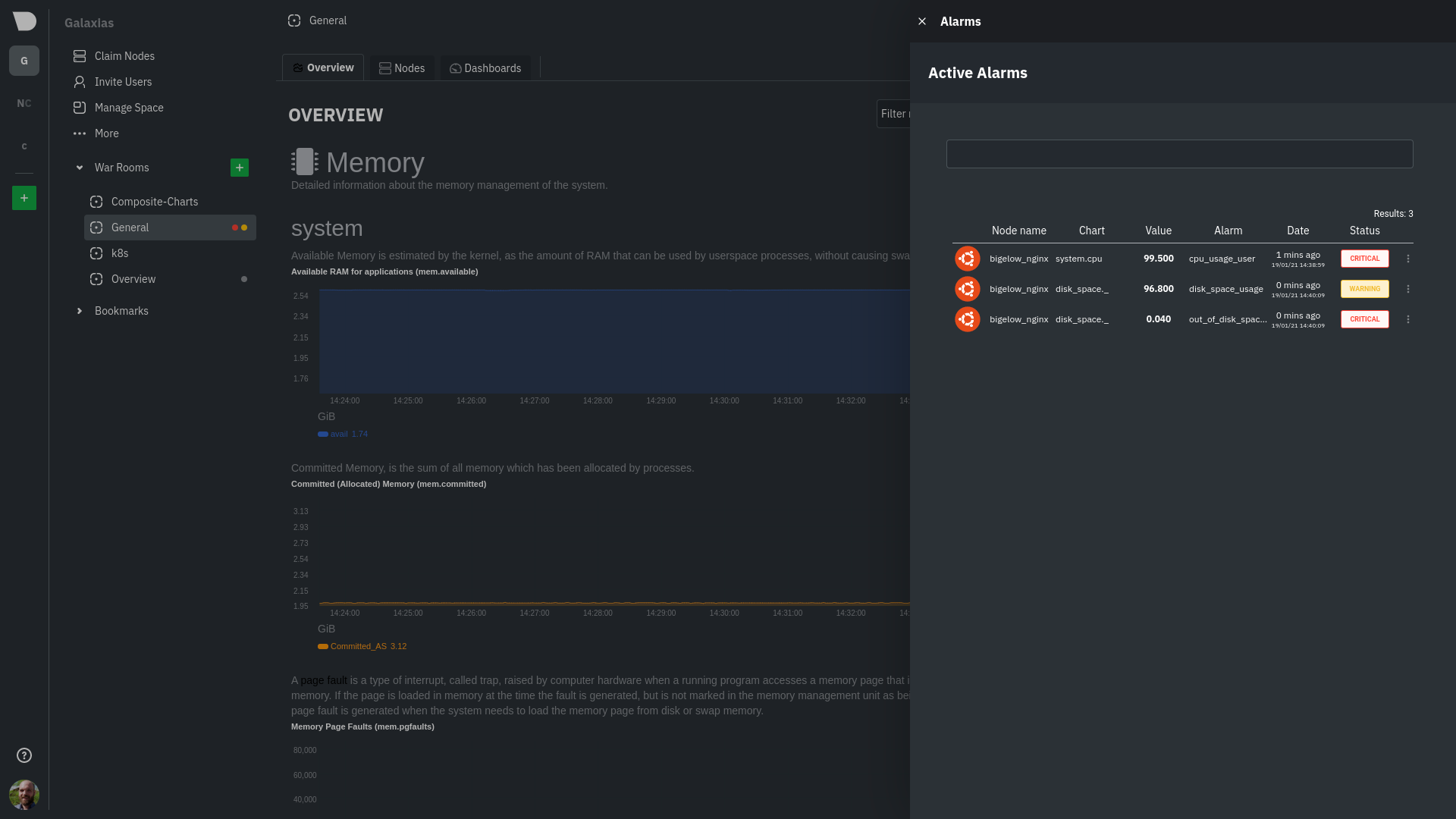This screenshot has width=1456, height=819.
Task: Click the Claim Nodes button in sidebar
Action: (125, 55)
